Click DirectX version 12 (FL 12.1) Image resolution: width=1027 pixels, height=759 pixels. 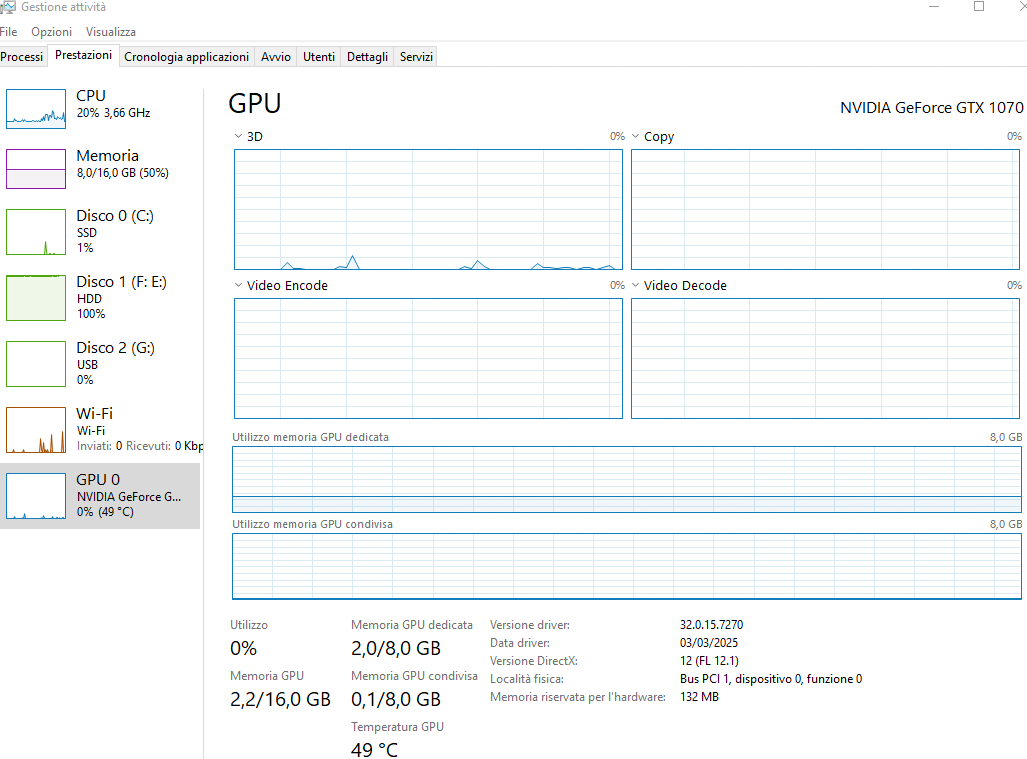[x=709, y=661]
